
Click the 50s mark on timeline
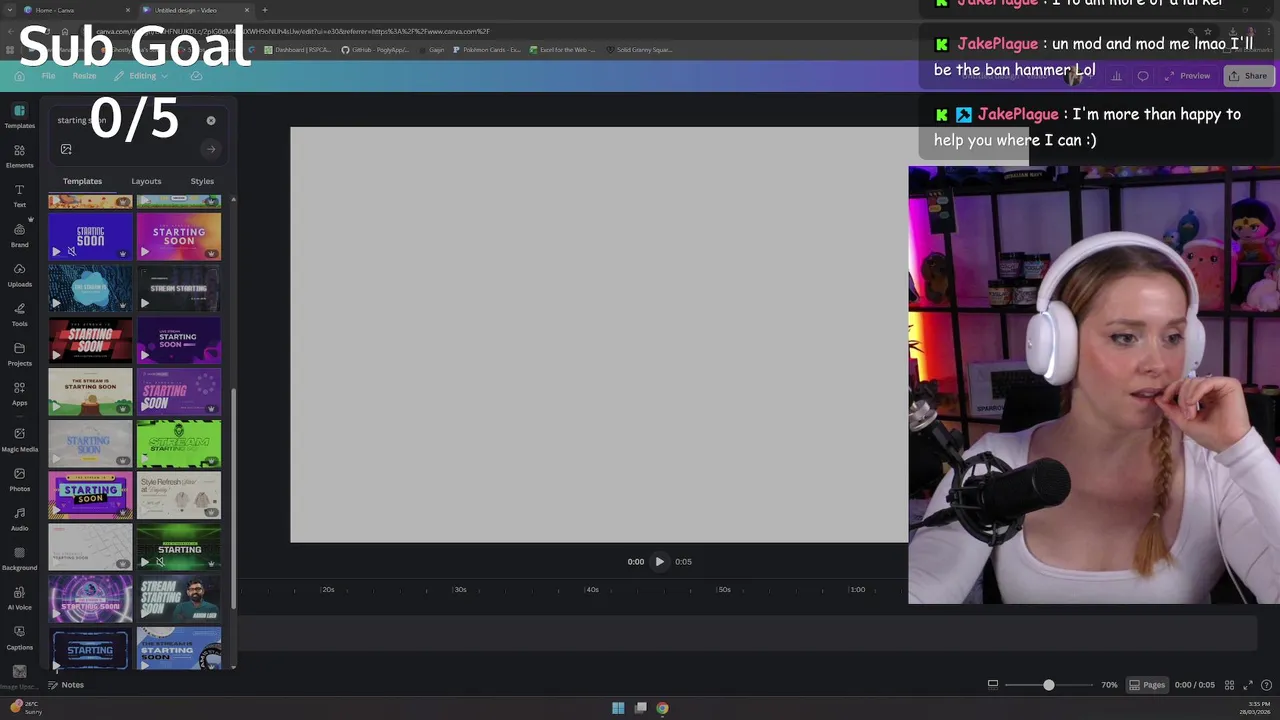point(724,590)
